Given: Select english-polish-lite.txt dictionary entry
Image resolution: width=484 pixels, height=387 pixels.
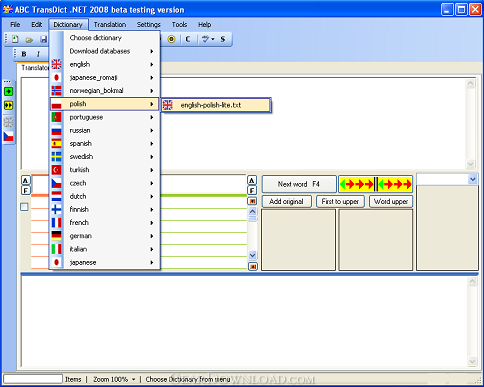Looking at the screenshot, I should point(216,105).
